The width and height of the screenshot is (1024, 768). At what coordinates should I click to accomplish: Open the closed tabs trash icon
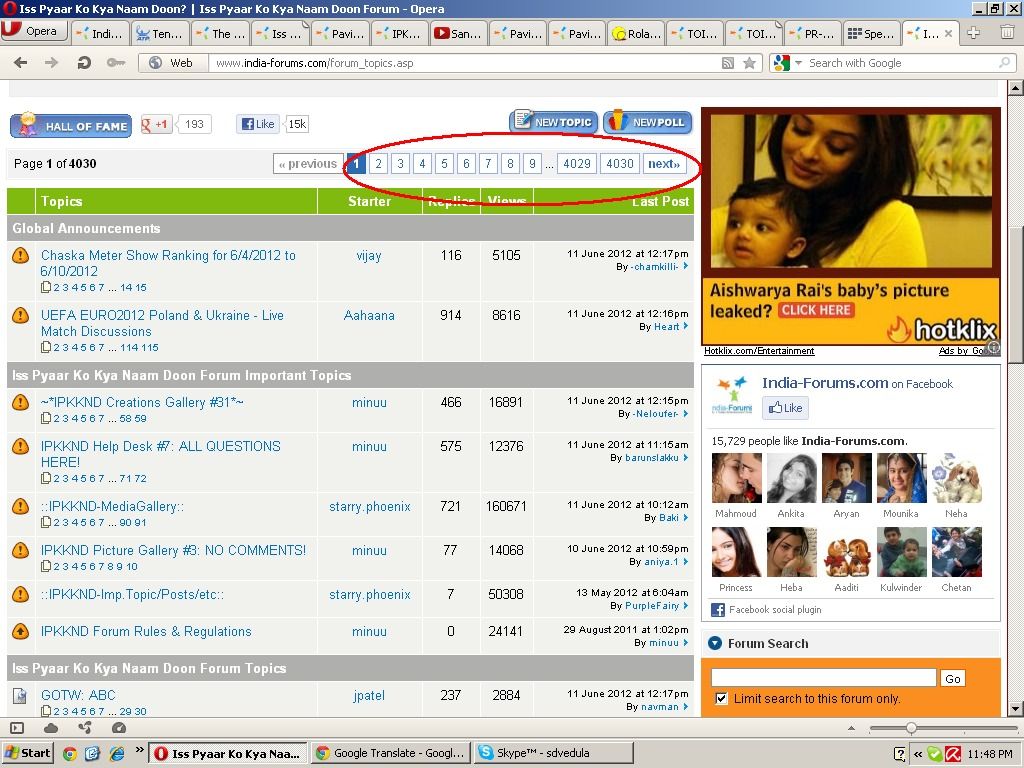point(1008,31)
